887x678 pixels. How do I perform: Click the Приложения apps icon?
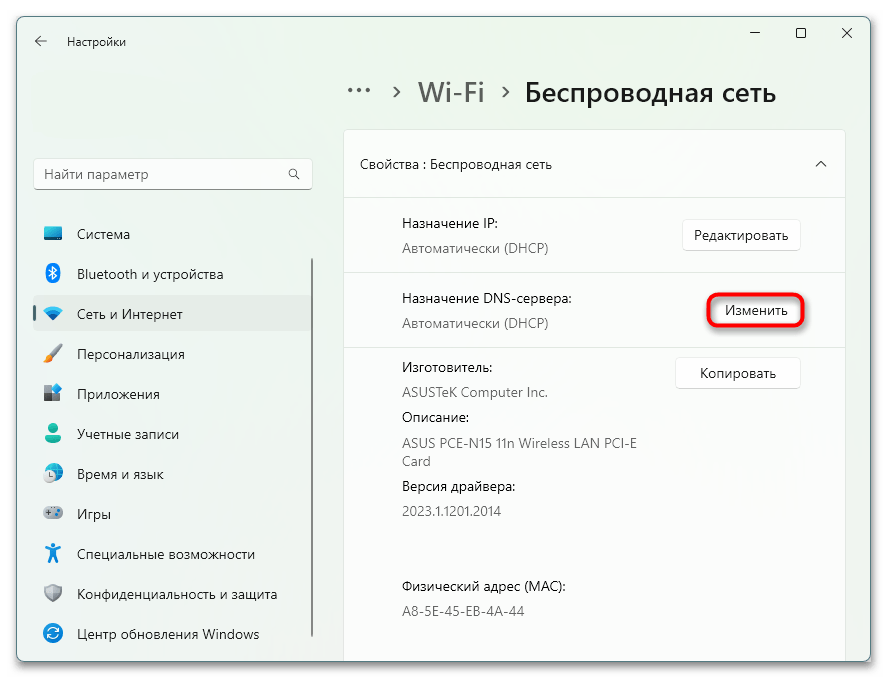click(53, 394)
